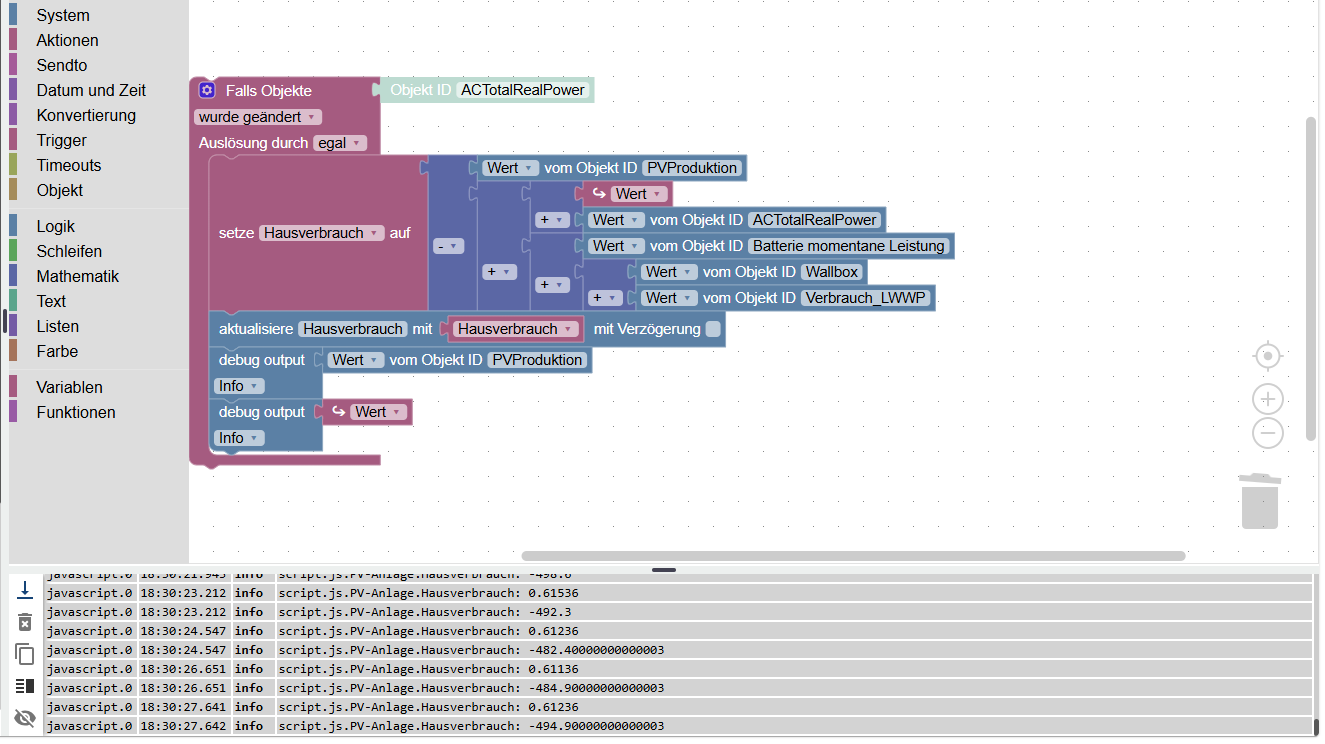1325x744 pixels.
Task: Click the log panel resize handle
Action: click(x=664, y=570)
